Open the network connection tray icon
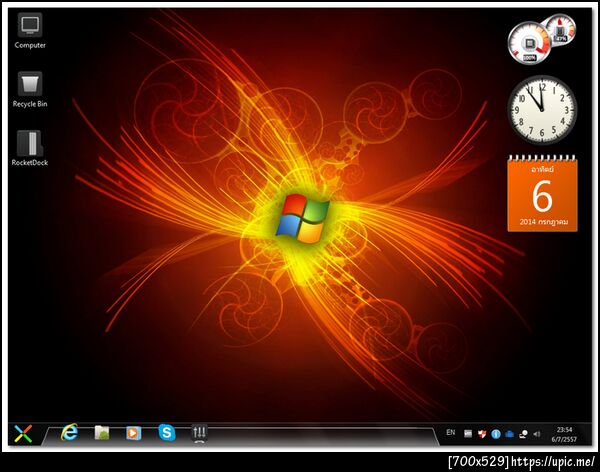The width and height of the screenshot is (600, 472). (523, 434)
